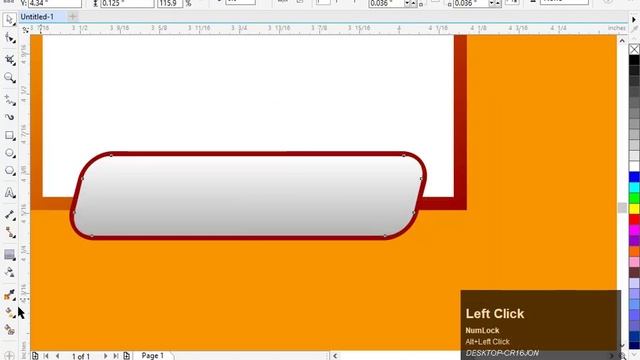Image resolution: width=640 pixels, height=360 pixels.
Task: Click the right 0.036 corner radius field
Action: click(x=471, y=3)
